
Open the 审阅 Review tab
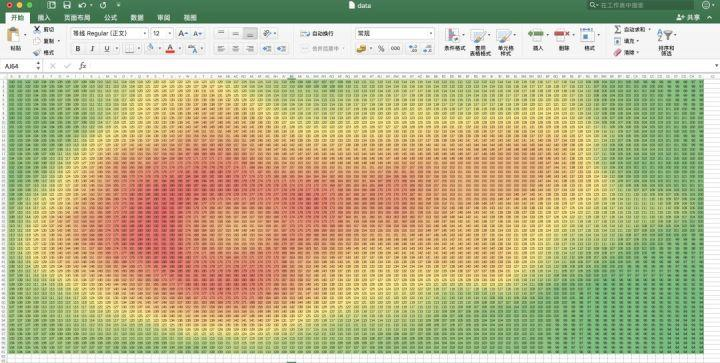pos(163,17)
